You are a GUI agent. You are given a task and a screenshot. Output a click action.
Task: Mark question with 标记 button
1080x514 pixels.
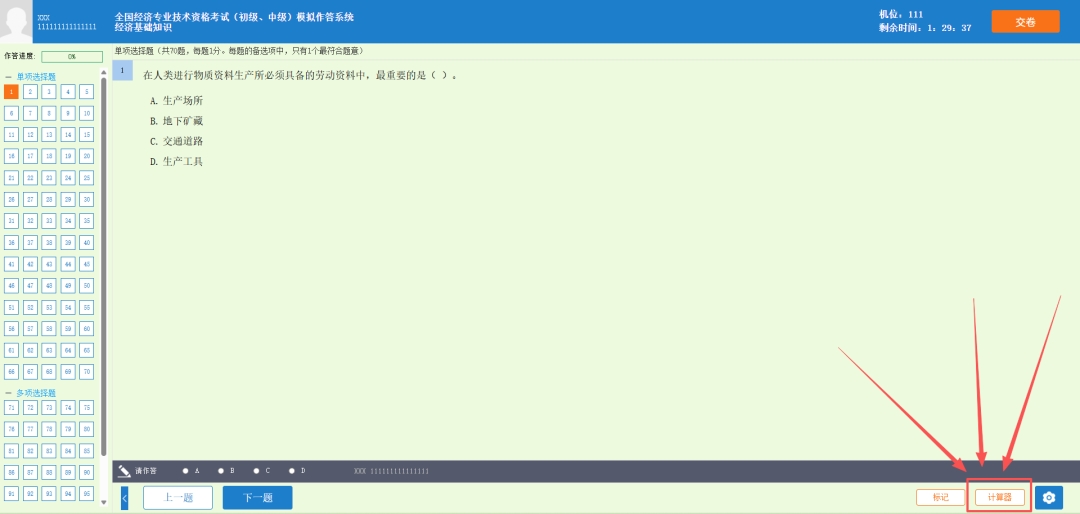click(x=940, y=497)
